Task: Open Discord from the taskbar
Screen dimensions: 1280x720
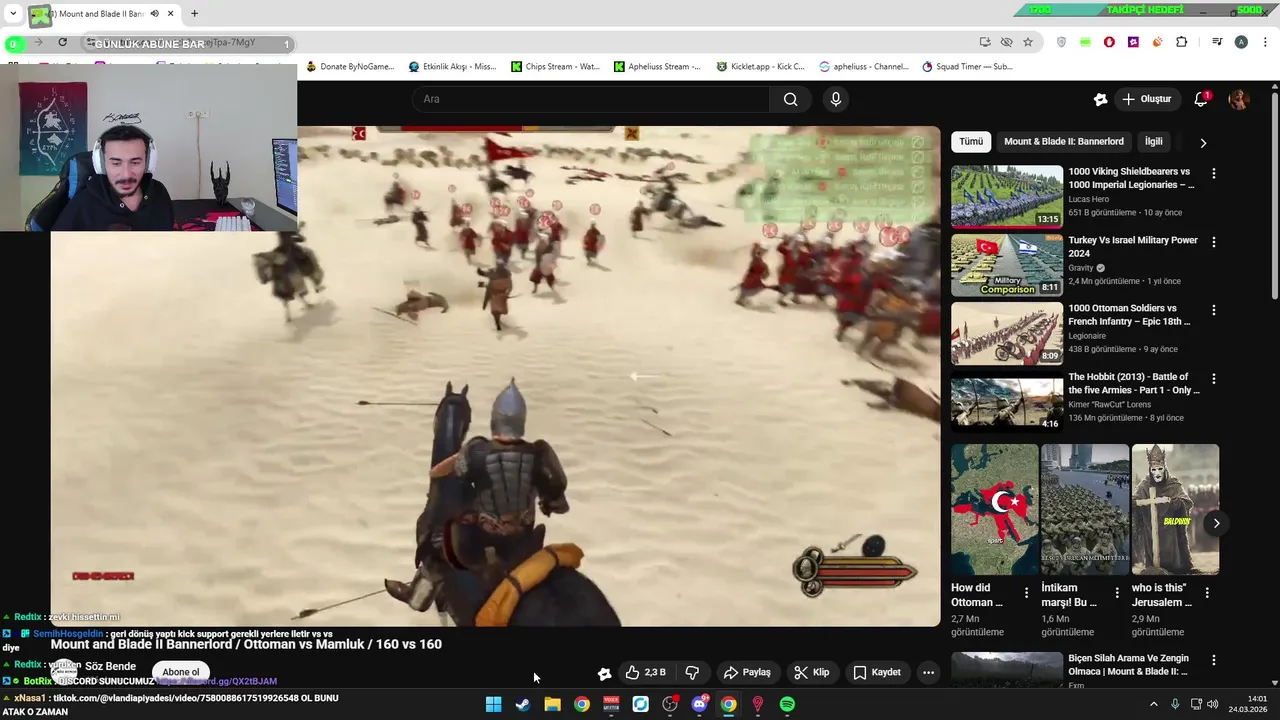Action: (x=699, y=704)
